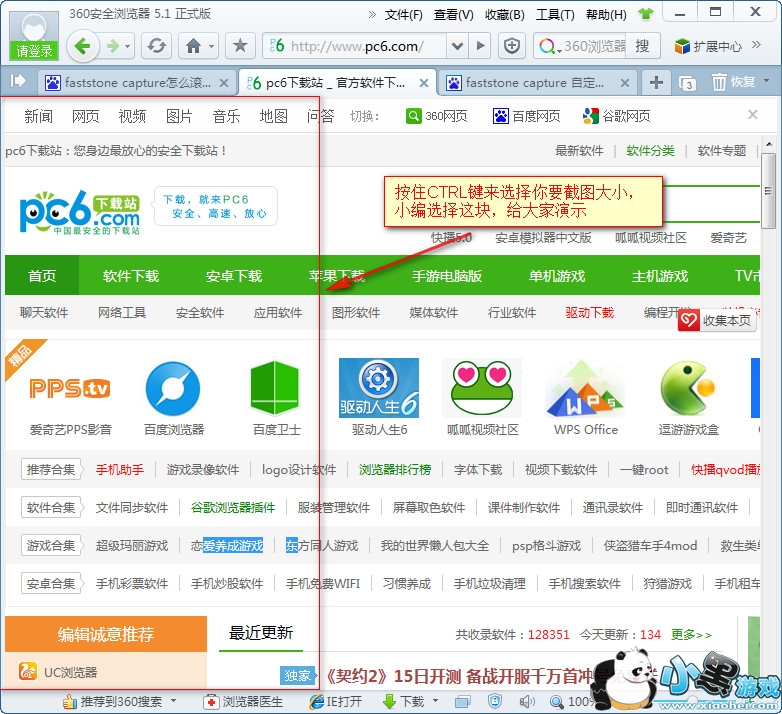782x714 pixels.
Task: Switch search to 谷歌网页
Action: (617, 116)
